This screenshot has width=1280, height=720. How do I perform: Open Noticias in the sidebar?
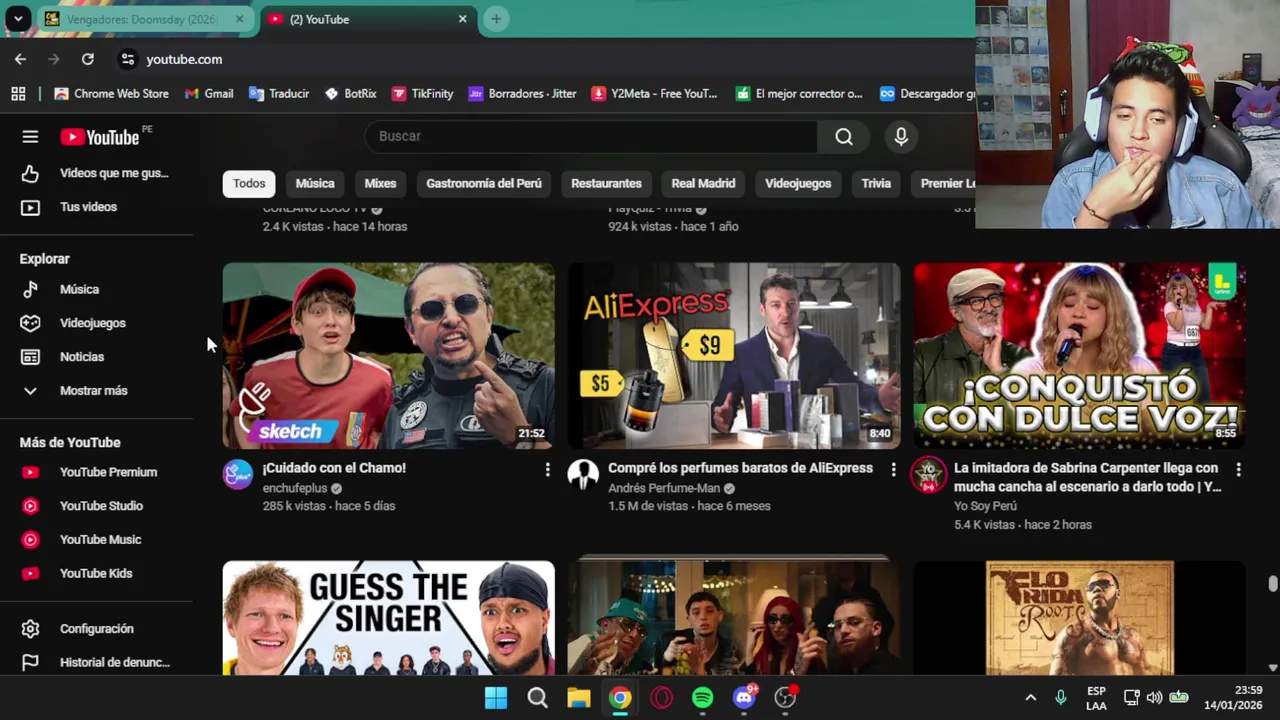(81, 357)
